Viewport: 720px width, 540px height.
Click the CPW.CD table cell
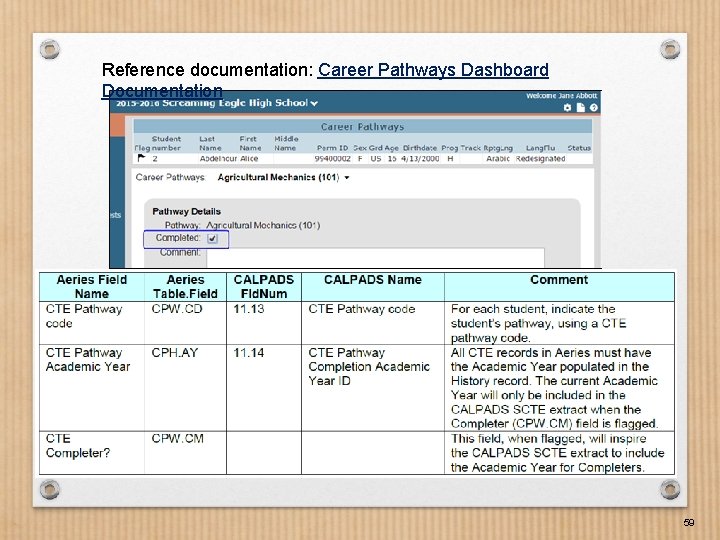point(185,323)
